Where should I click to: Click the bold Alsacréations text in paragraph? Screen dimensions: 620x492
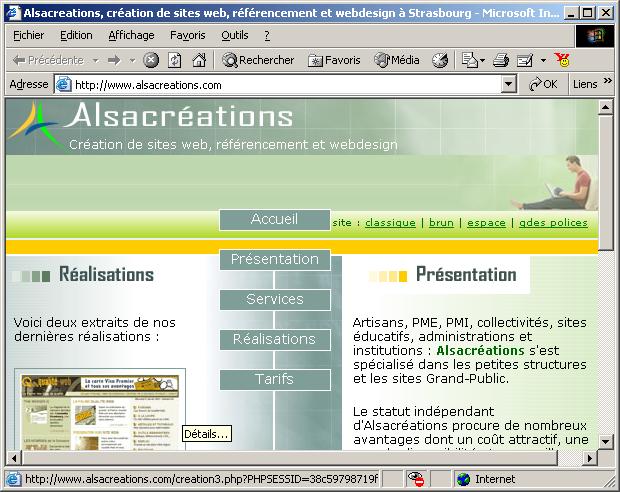click(480, 350)
